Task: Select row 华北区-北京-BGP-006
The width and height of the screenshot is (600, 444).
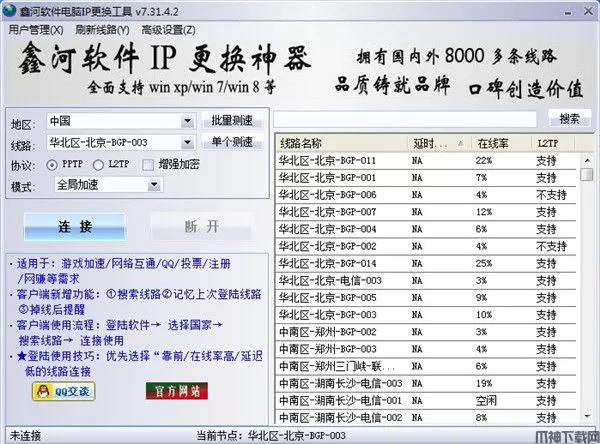Action: coord(426,195)
